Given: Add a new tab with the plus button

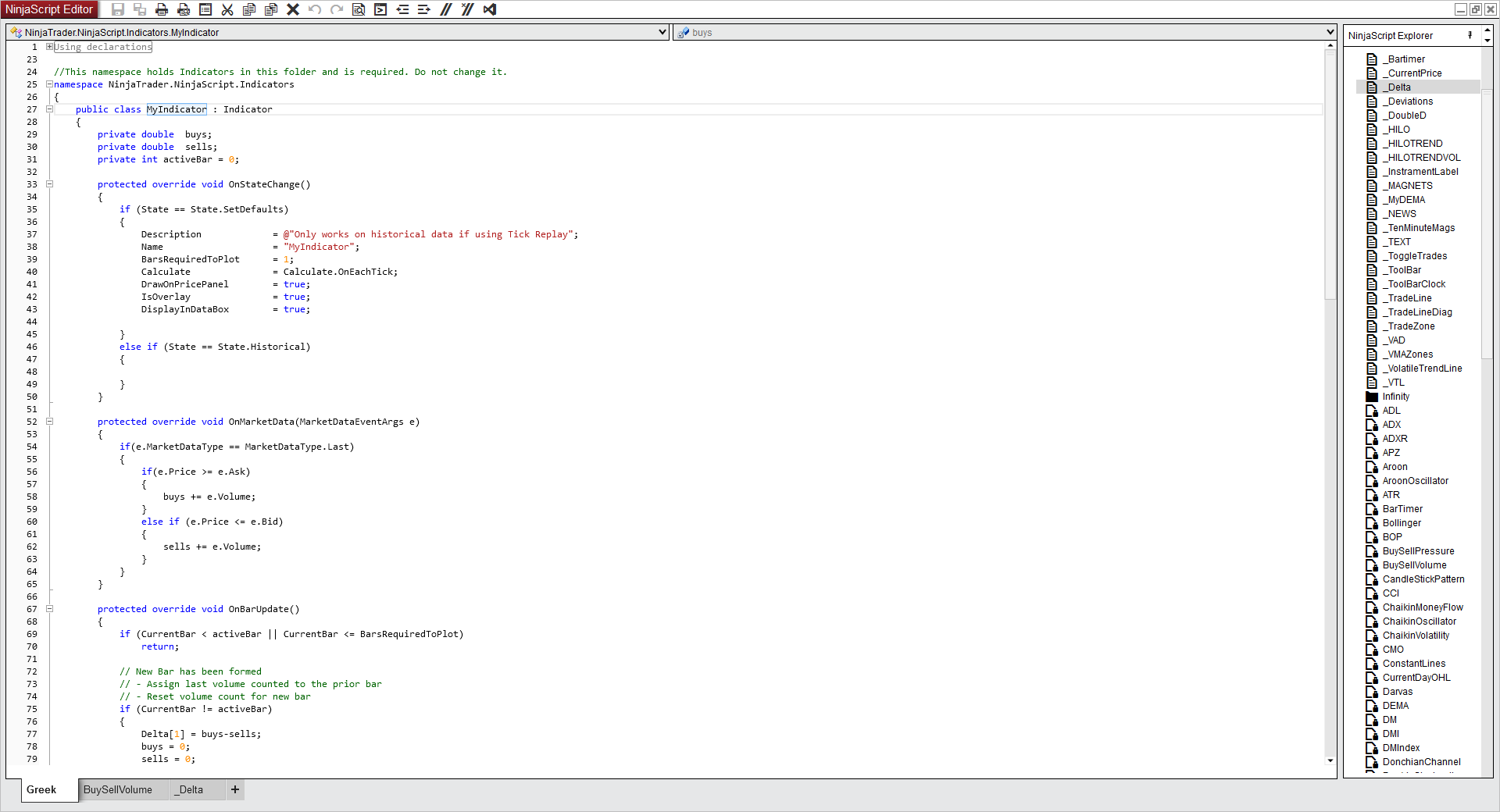Looking at the screenshot, I should pos(235,789).
